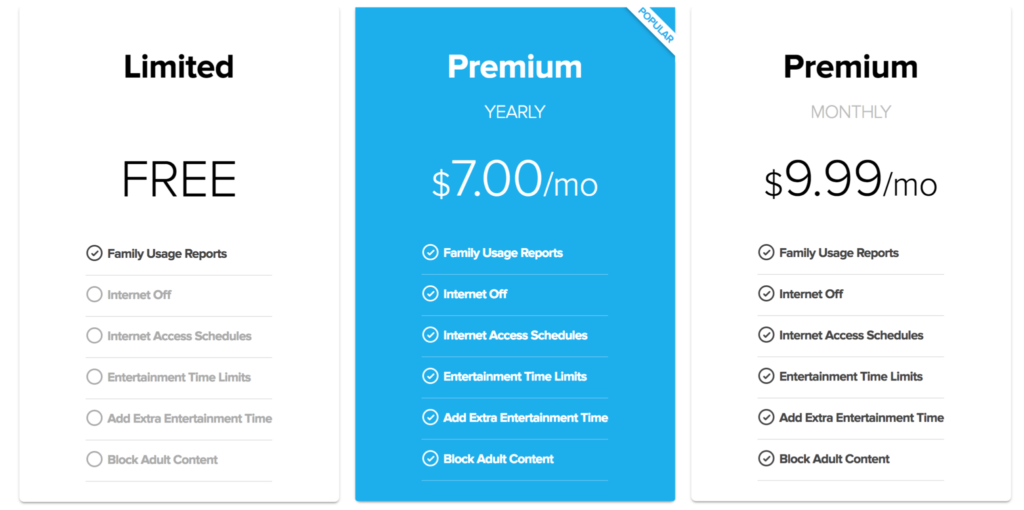The width and height of the screenshot is (1024, 510).
Task: Click circle beside Limited Internet Access Schedules
Action: point(94,336)
